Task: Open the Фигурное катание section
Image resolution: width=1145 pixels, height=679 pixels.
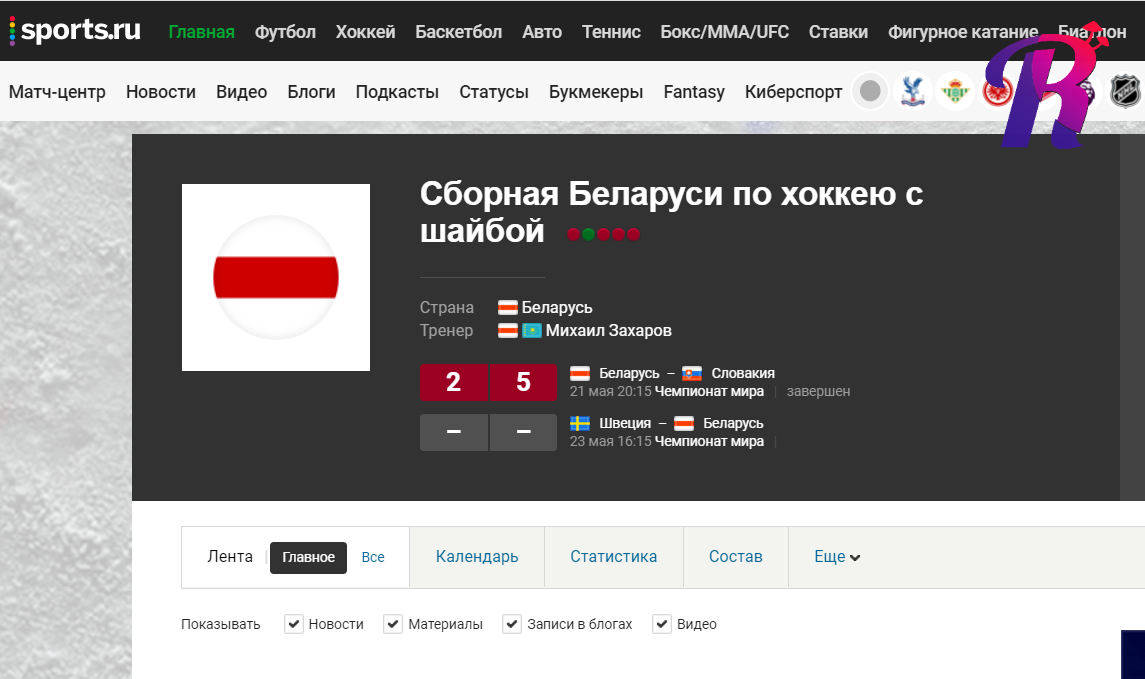Action: tap(963, 32)
